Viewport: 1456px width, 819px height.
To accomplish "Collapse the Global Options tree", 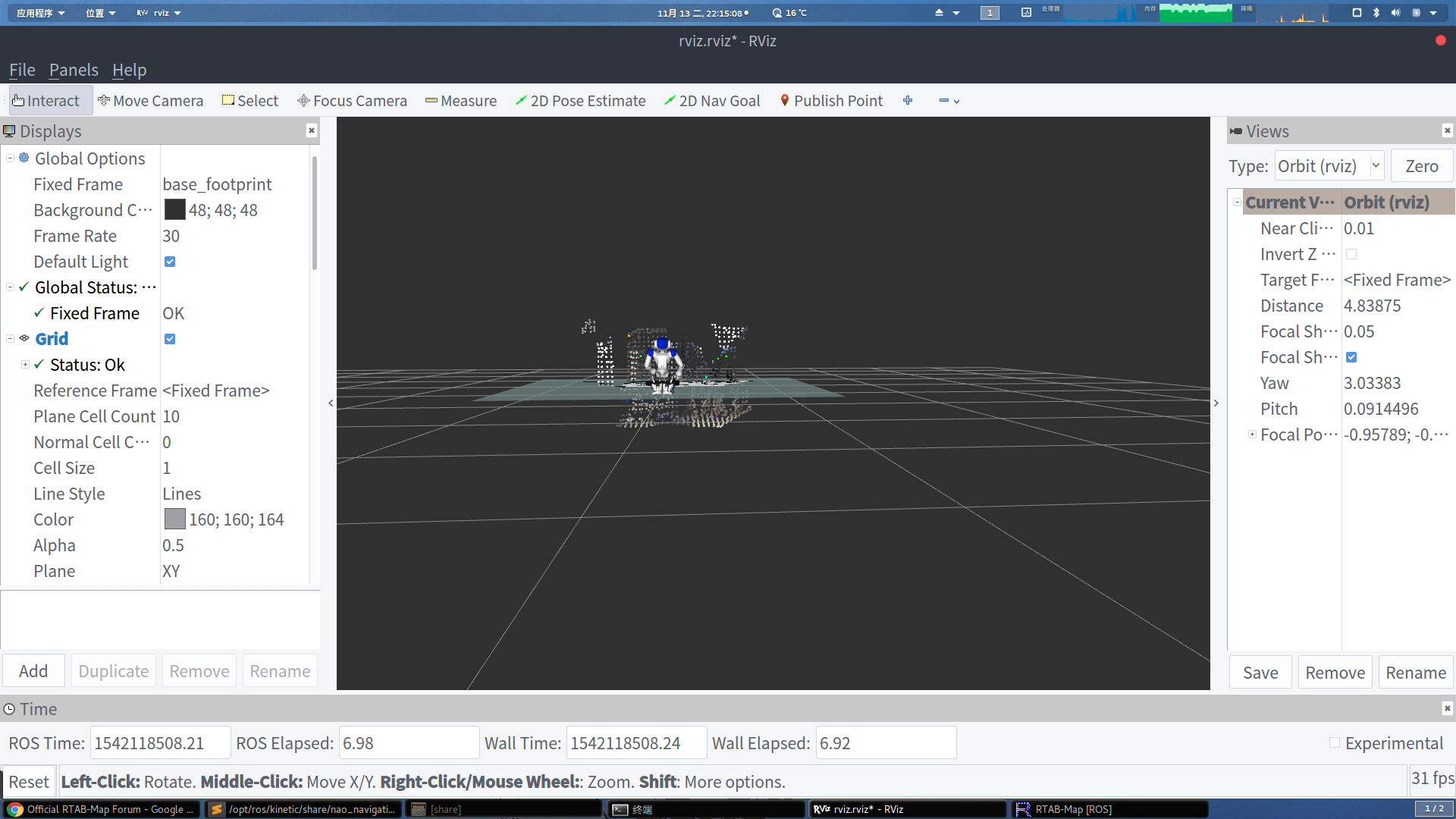I will (11, 158).
